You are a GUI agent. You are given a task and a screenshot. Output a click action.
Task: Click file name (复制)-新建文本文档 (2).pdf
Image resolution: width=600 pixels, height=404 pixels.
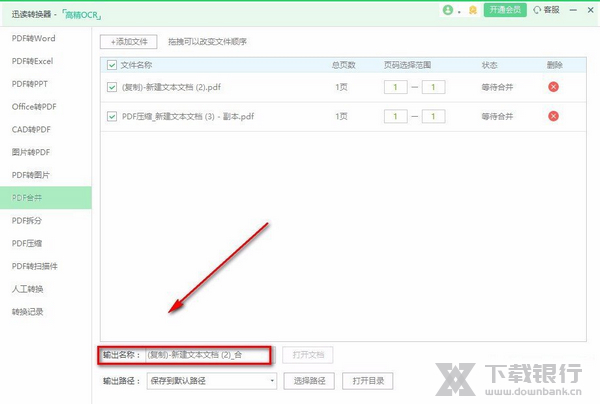coord(171,87)
